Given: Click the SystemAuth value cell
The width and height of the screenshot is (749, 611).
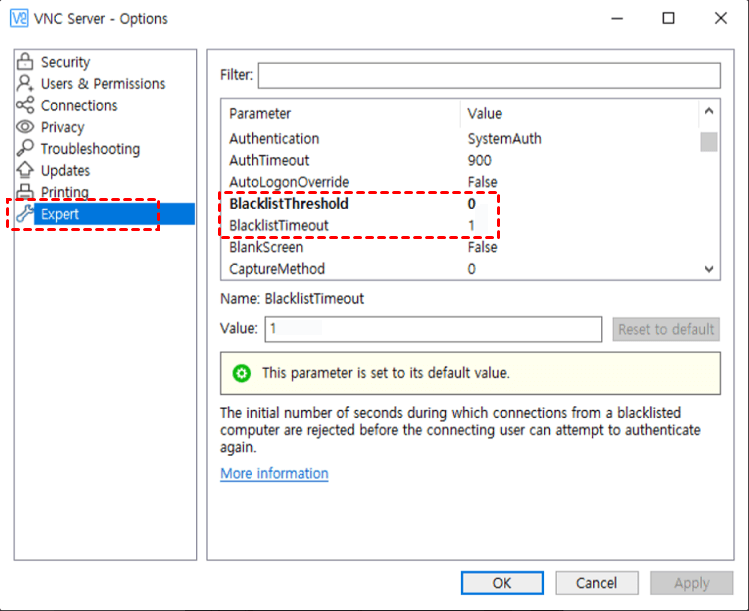Looking at the screenshot, I should point(504,139).
